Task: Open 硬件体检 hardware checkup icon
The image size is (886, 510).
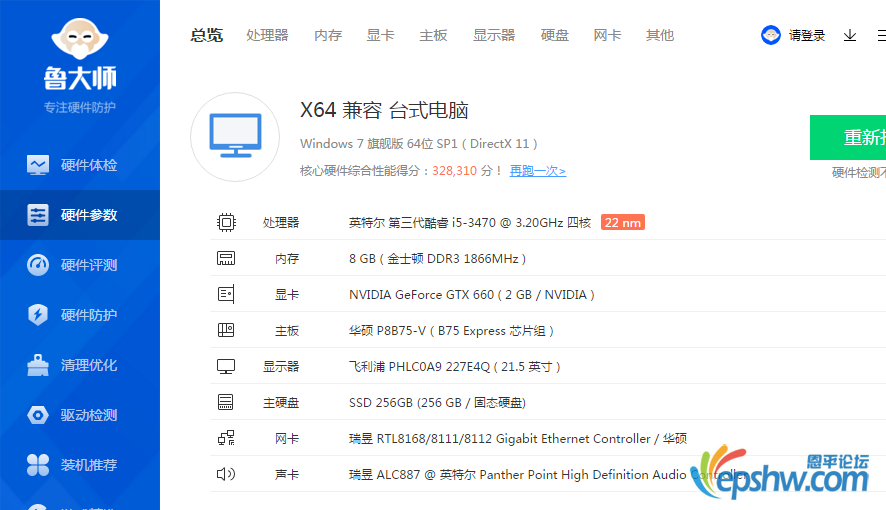Action: [x=38, y=165]
